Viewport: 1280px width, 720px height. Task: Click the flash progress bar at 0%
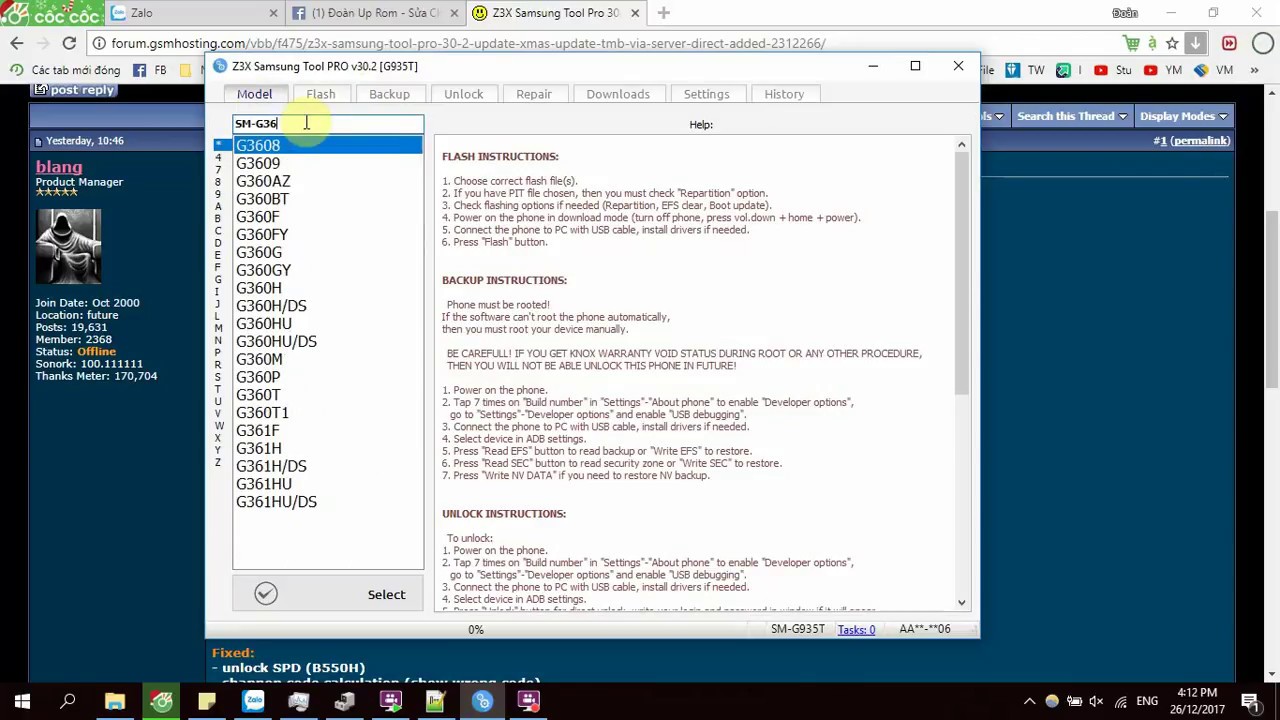tap(476, 629)
